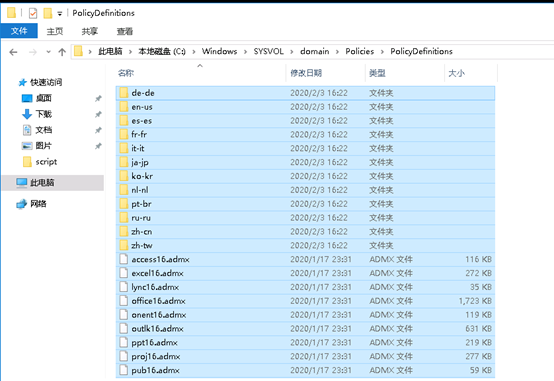Select the fr-fr folder icon
The width and height of the screenshot is (554, 381).
124,134
